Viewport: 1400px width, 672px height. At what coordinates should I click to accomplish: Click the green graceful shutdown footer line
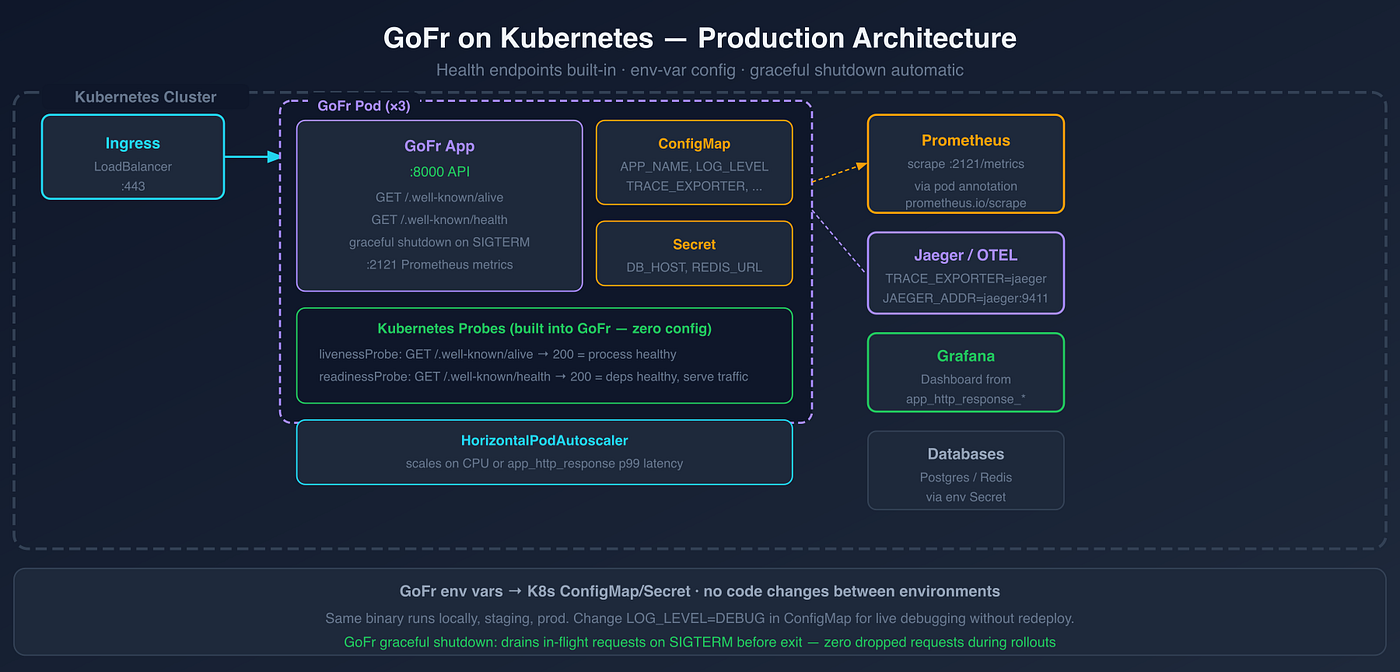700,642
